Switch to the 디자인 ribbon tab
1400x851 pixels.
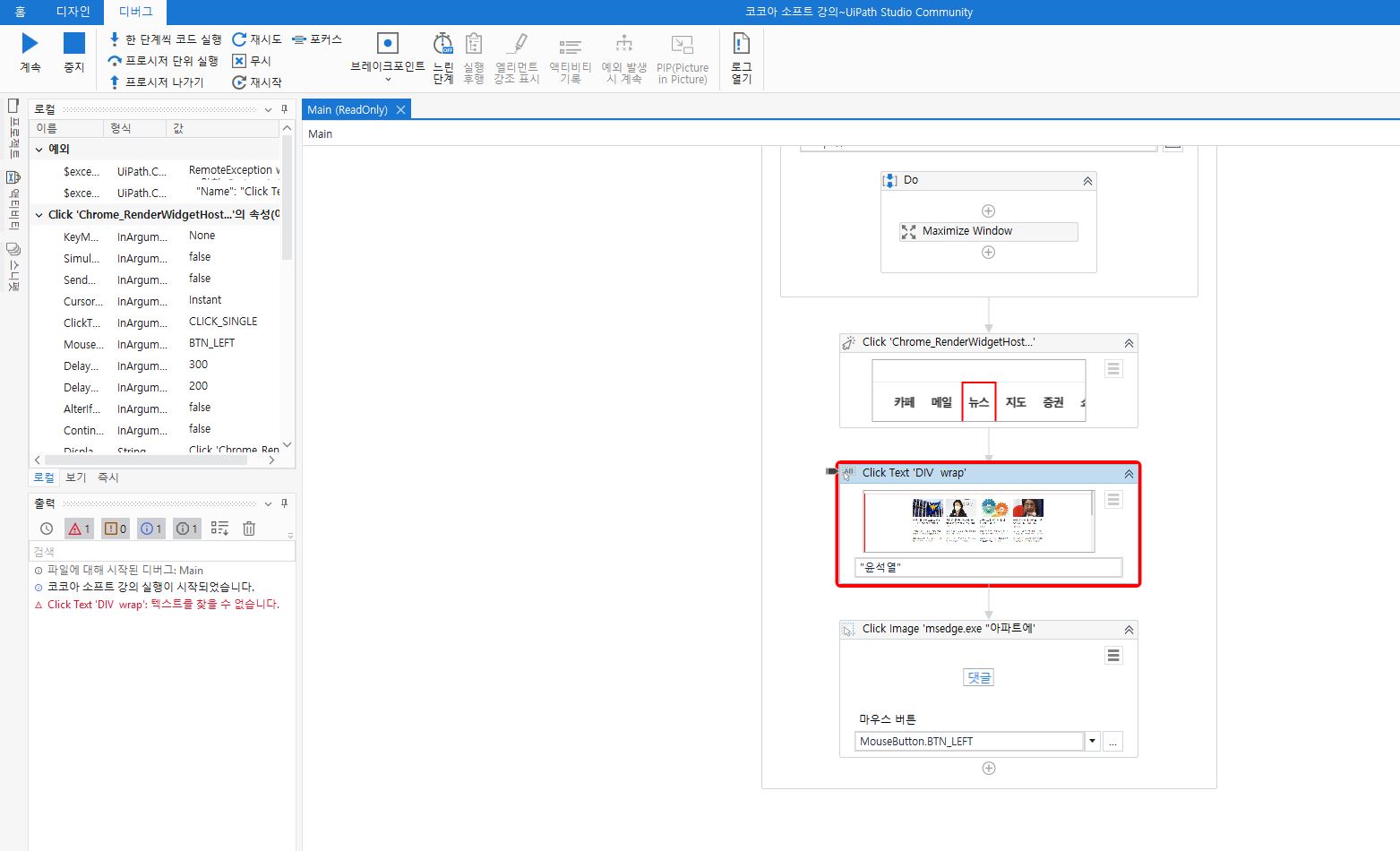(73, 12)
